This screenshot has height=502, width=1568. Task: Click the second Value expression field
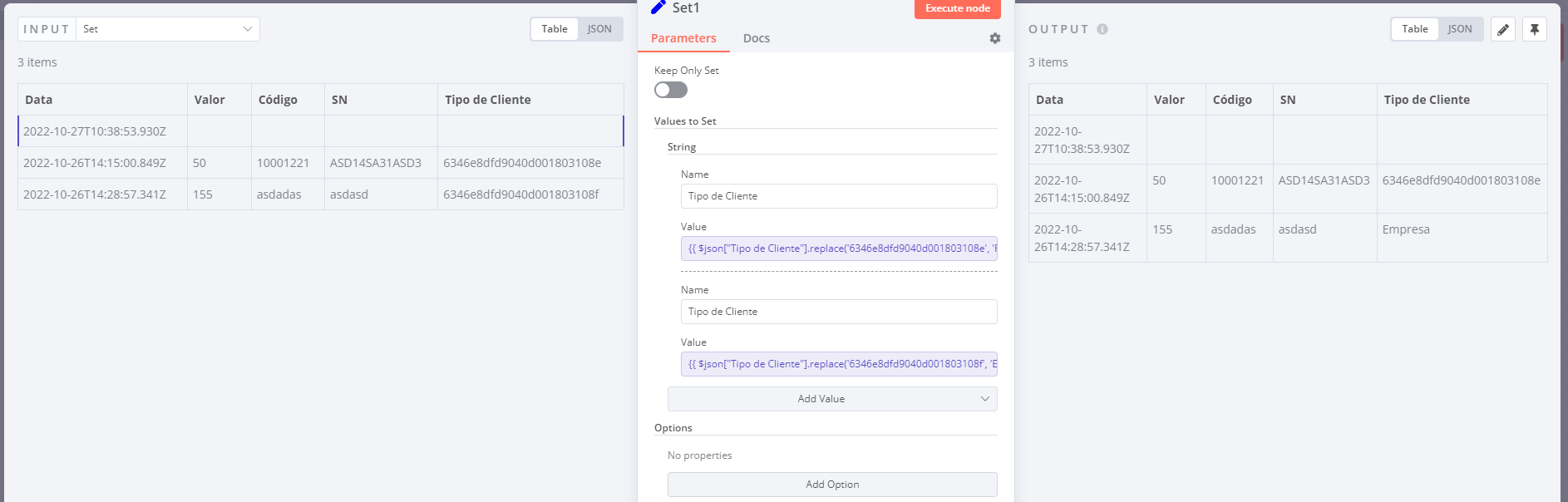point(839,364)
